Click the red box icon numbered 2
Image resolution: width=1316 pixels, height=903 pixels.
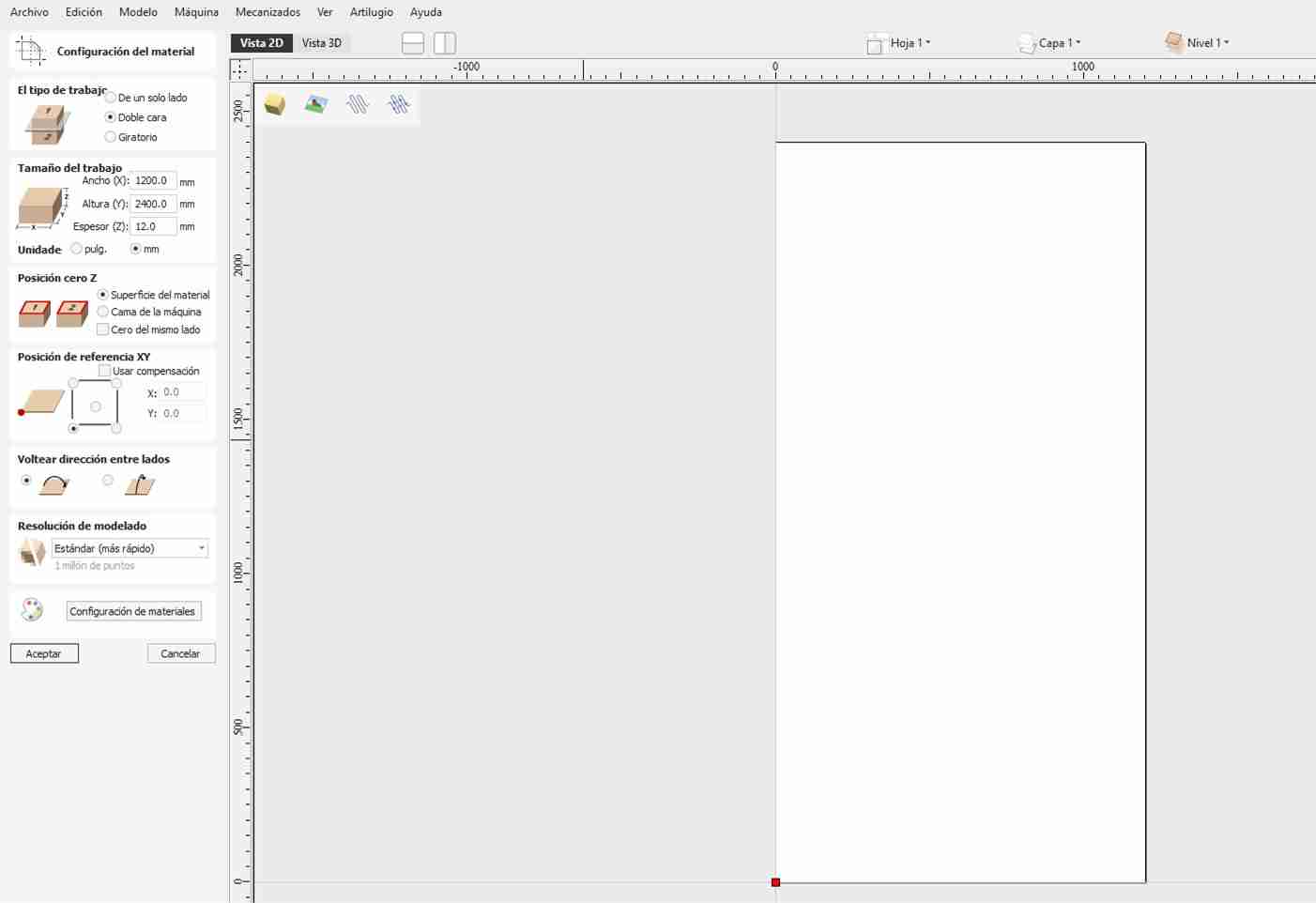pyautogui.click(x=72, y=313)
